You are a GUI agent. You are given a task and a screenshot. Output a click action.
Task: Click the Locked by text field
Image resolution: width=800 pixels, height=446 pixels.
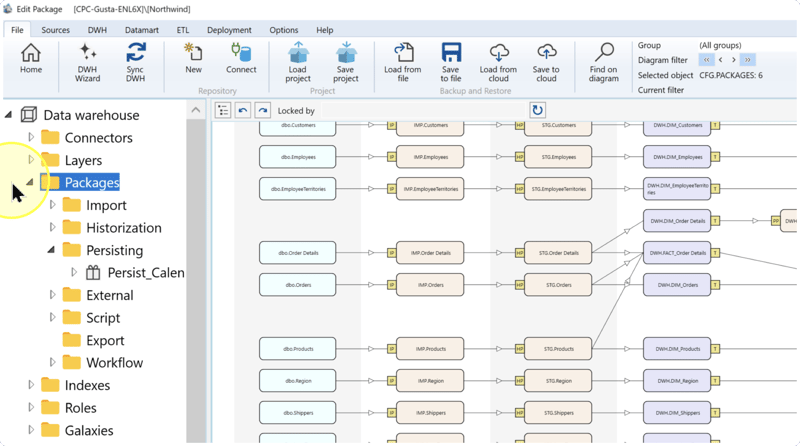(423, 111)
